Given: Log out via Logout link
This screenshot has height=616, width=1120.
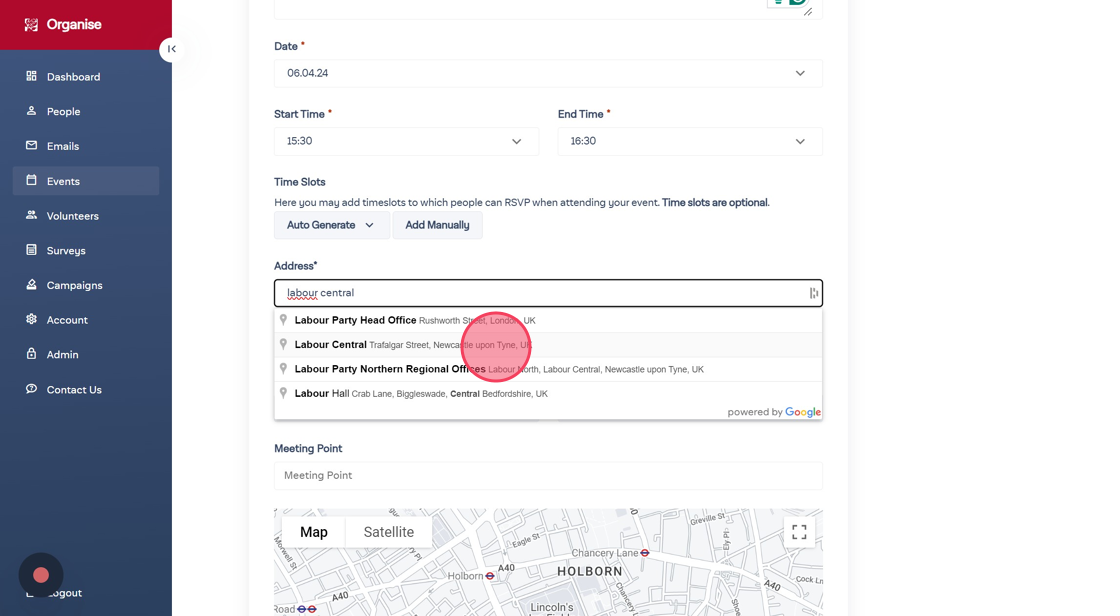Looking at the screenshot, I should click(x=64, y=593).
